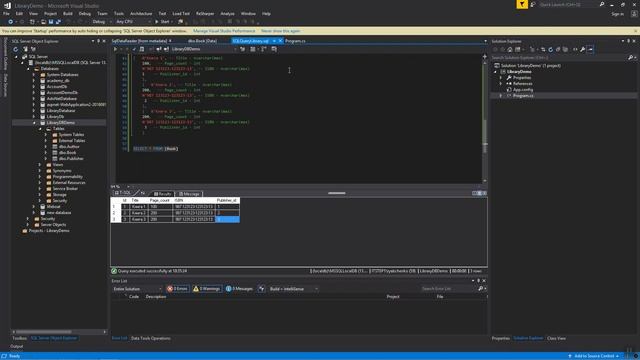Switch to the T-SQL pane tab

[x=123, y=193]
